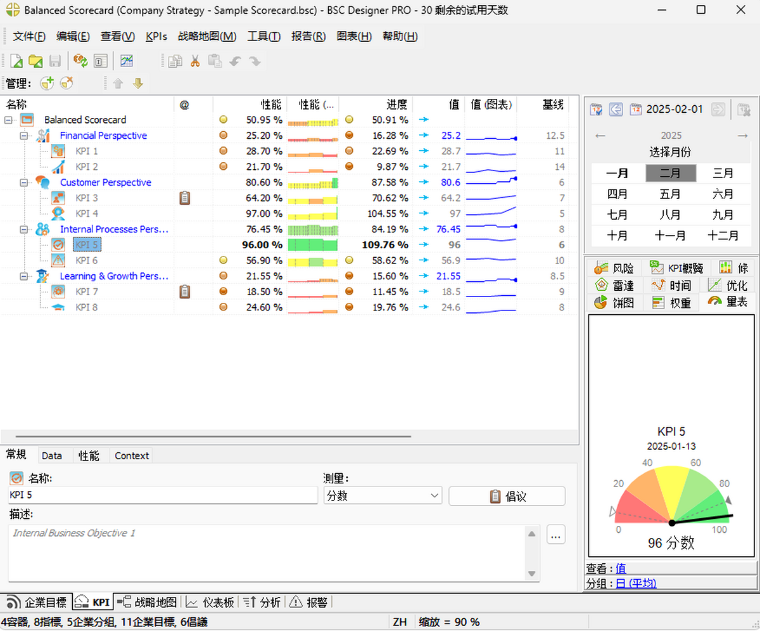Open 文件 menu
The height and width of the screenshot is (631, 760).
[x=29, y=36]
